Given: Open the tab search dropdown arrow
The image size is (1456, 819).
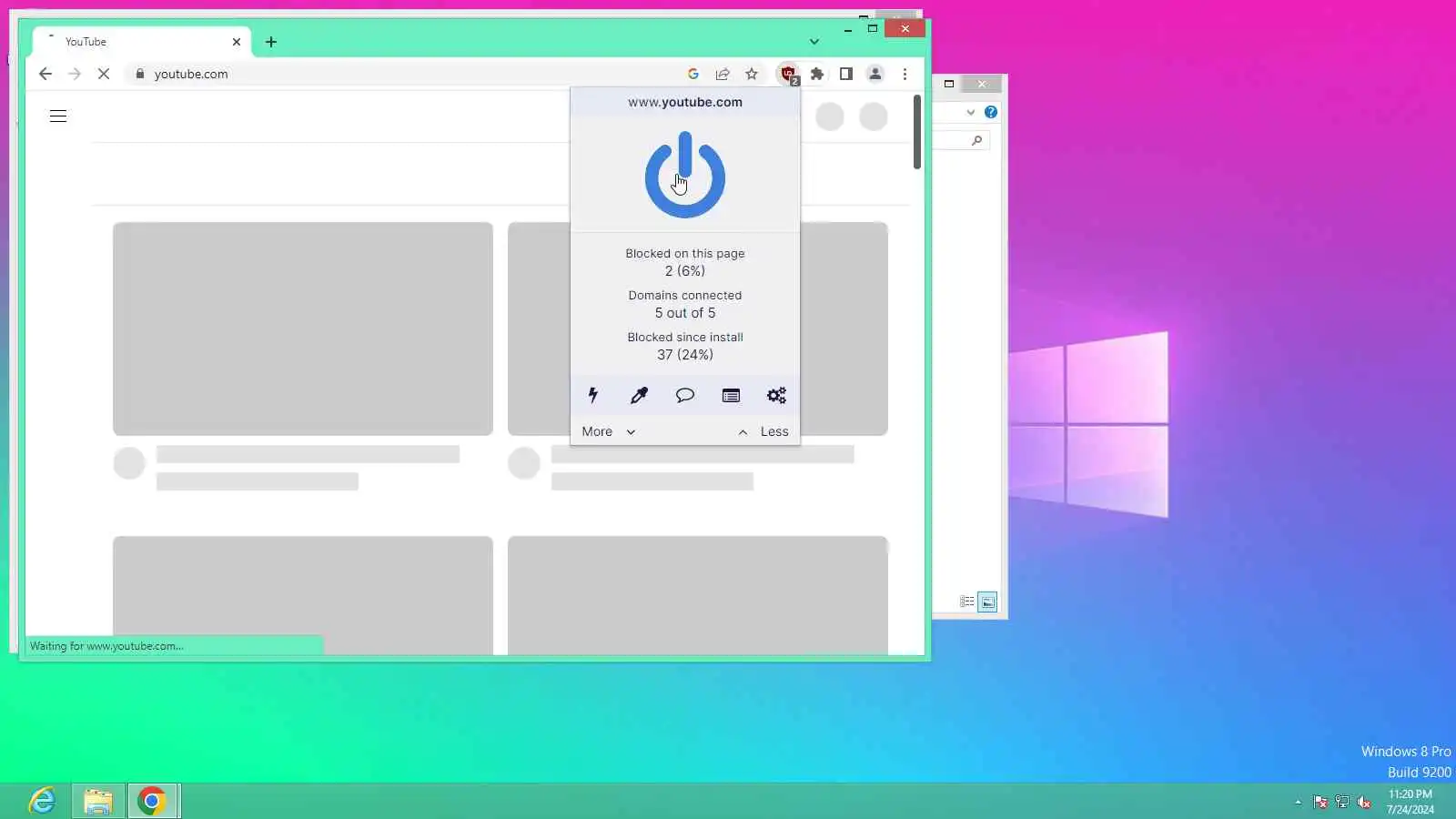Looking at the screenshot, I should [x=814, y=42].
